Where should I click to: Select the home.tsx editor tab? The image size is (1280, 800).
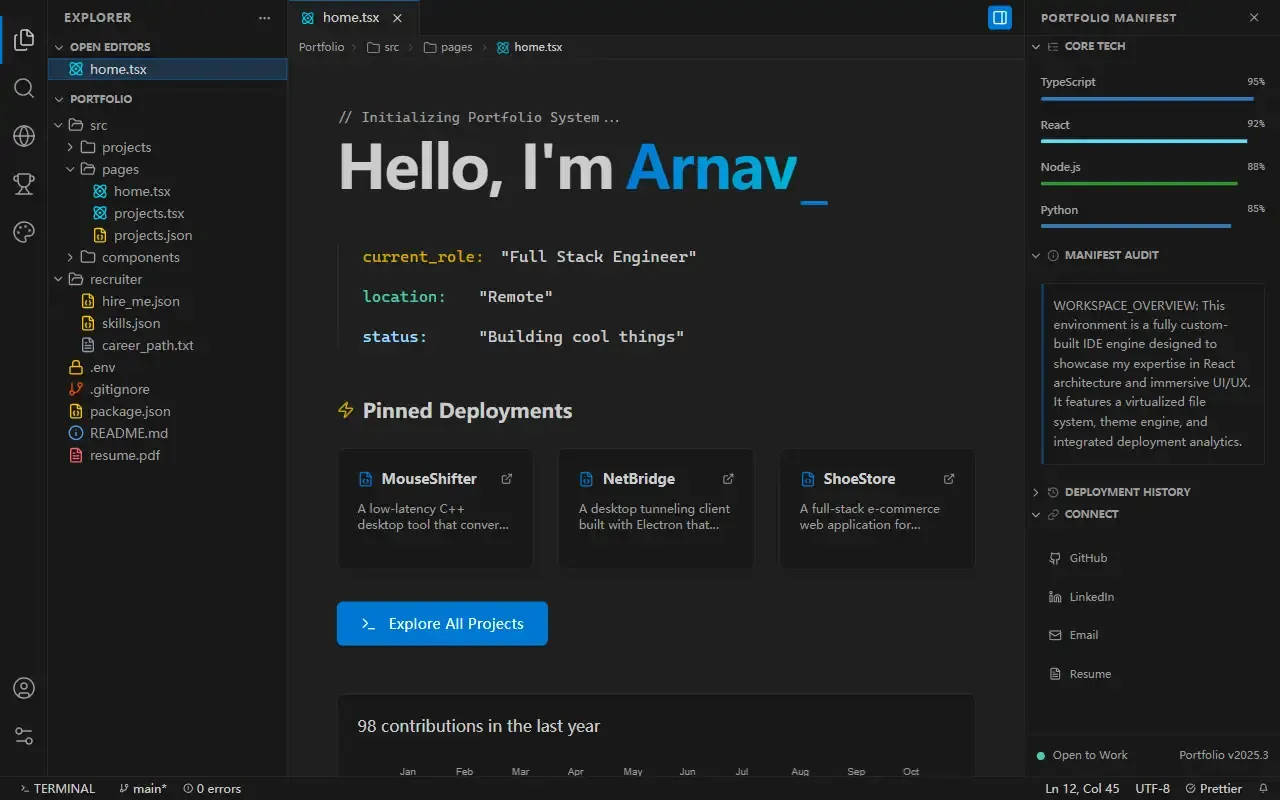(354, 18)
